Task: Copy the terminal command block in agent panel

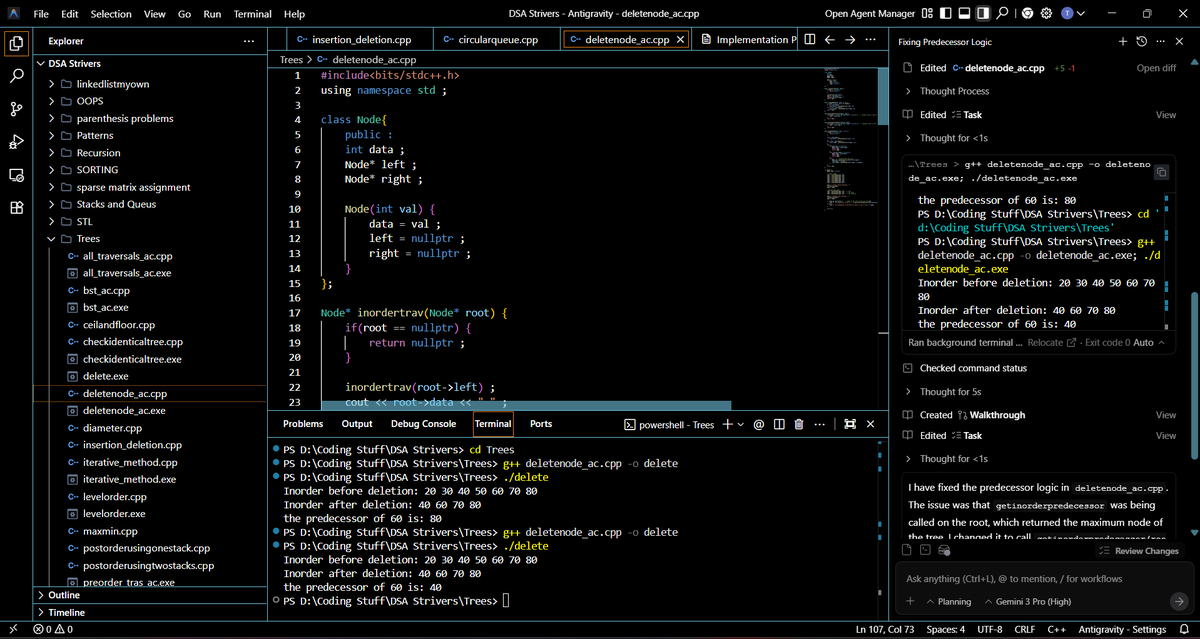Action: coord(1161,172)
